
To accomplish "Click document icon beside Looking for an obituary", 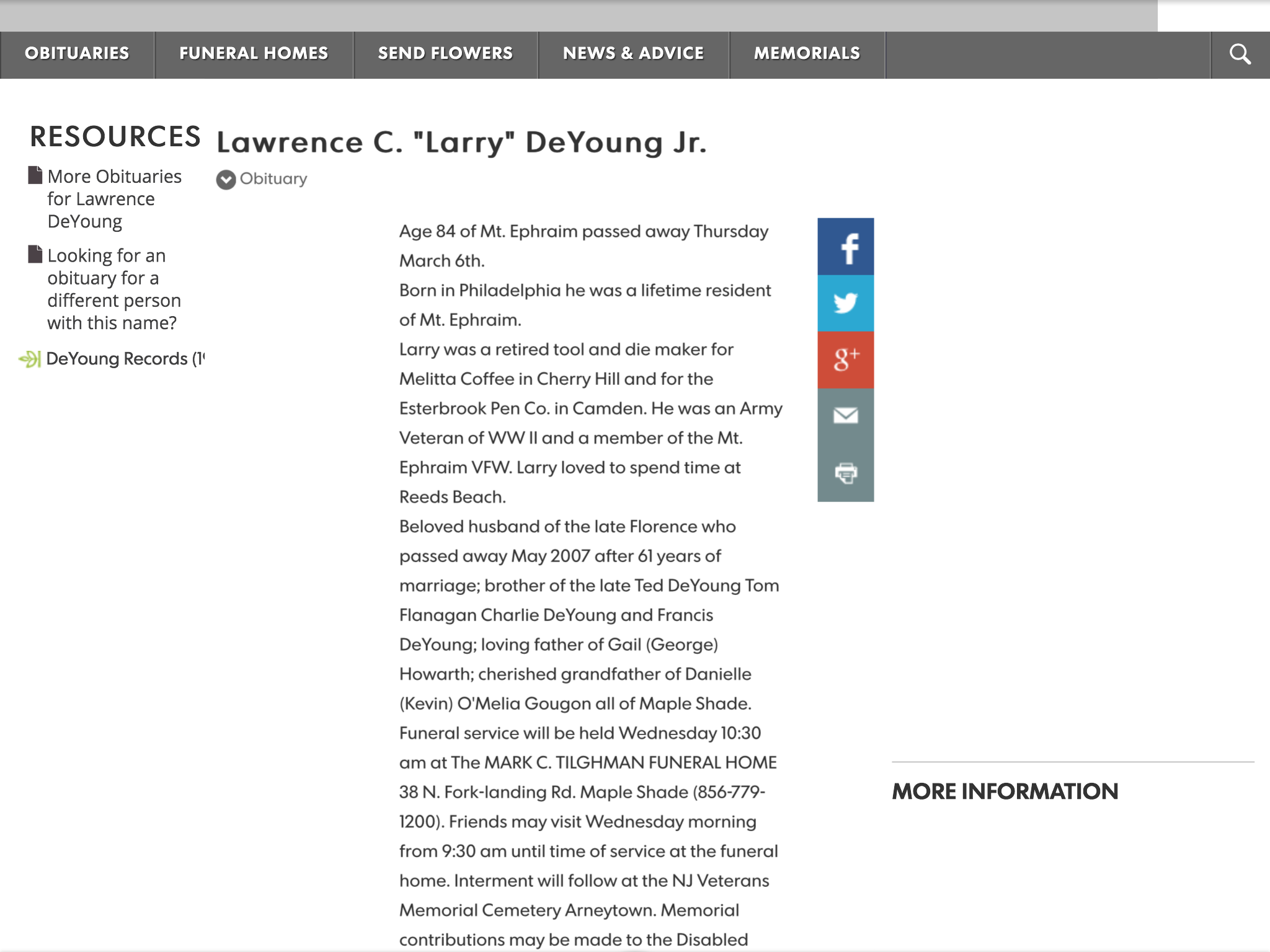I will pos(35,255).
